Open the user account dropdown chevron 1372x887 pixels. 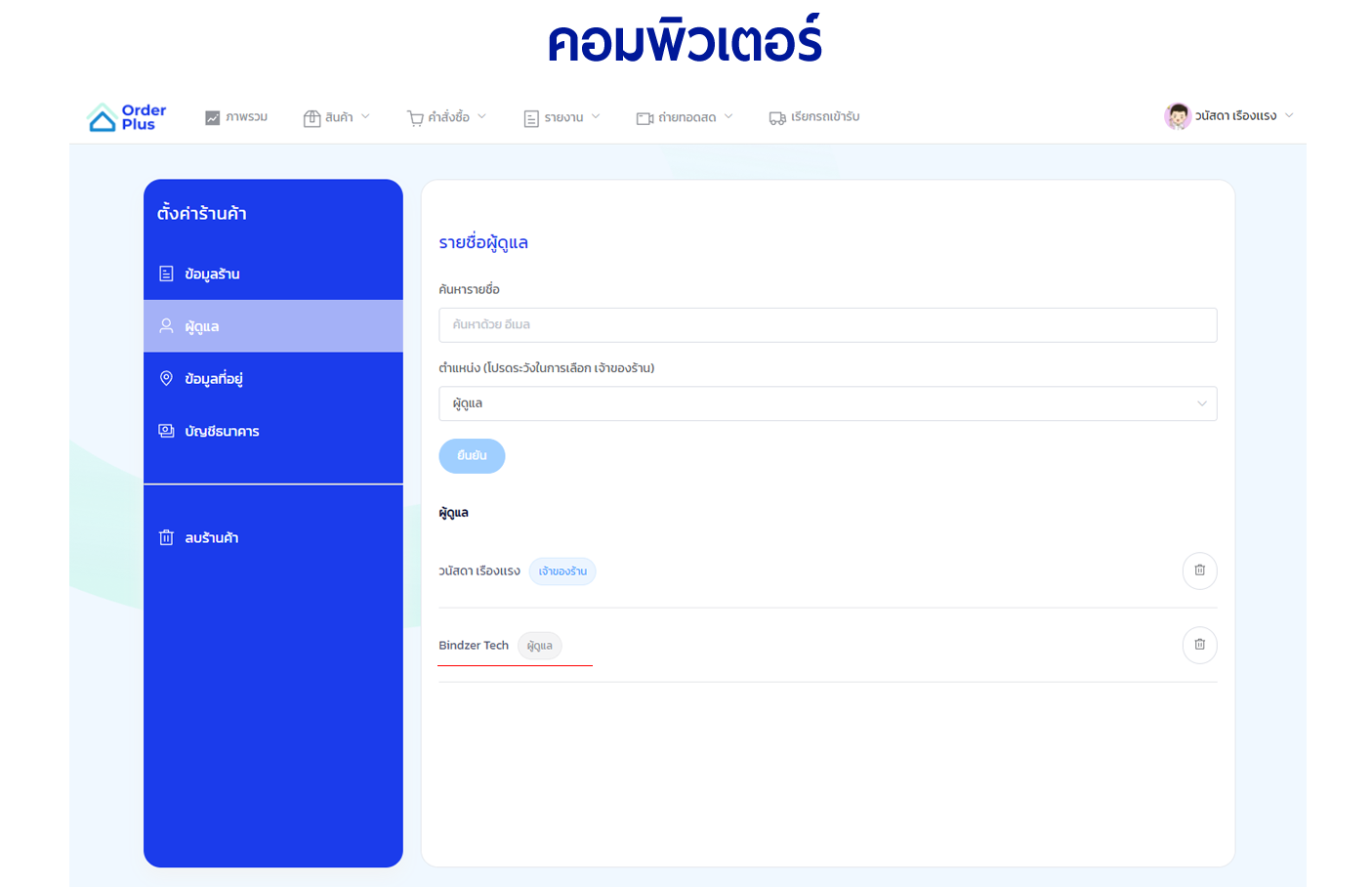[1289, 115]
